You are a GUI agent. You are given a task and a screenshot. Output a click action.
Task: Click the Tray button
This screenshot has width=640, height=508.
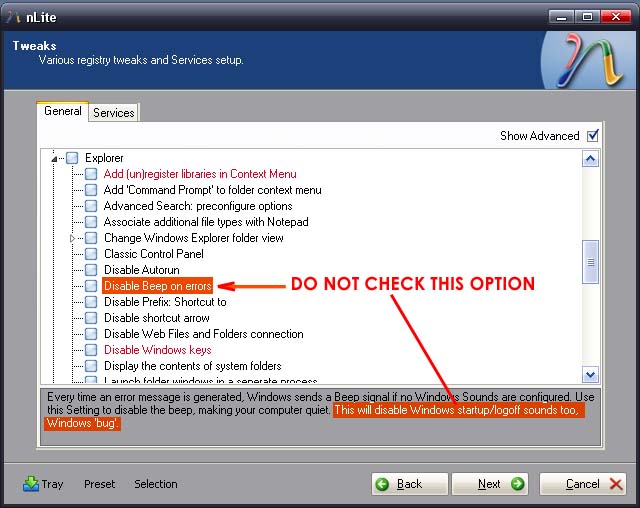pyautogui.click(x=43, y=484)
